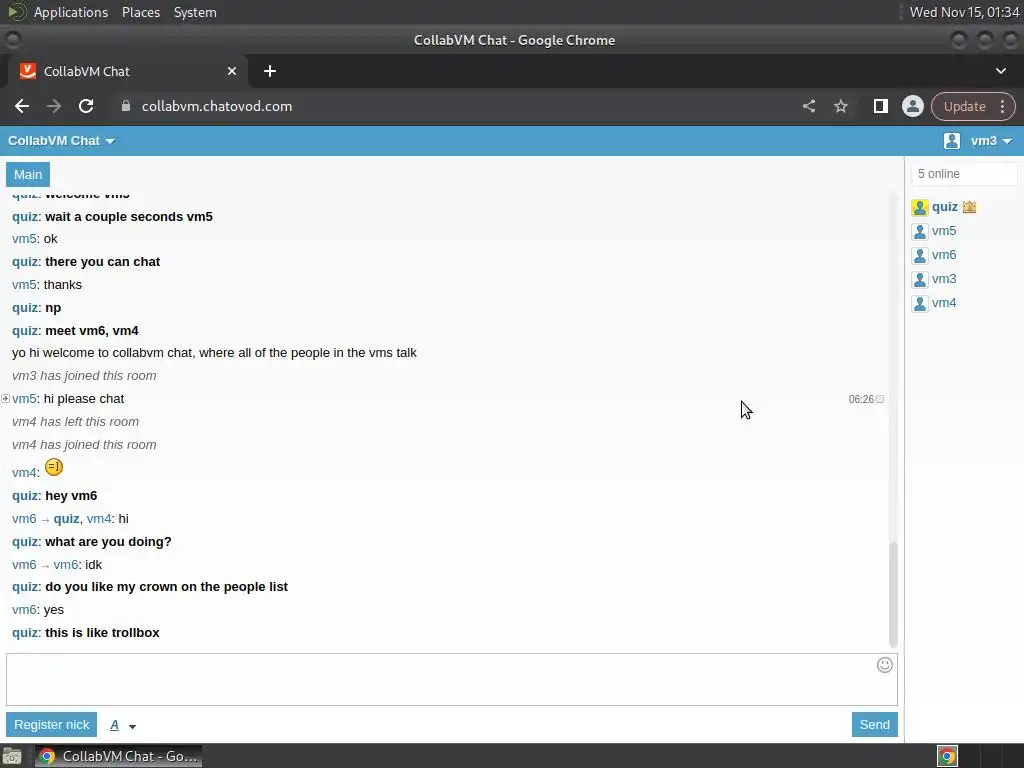1024x768 pixels.
Task: Click the crown icon next to quiz
Action: (x=969, y=207)
